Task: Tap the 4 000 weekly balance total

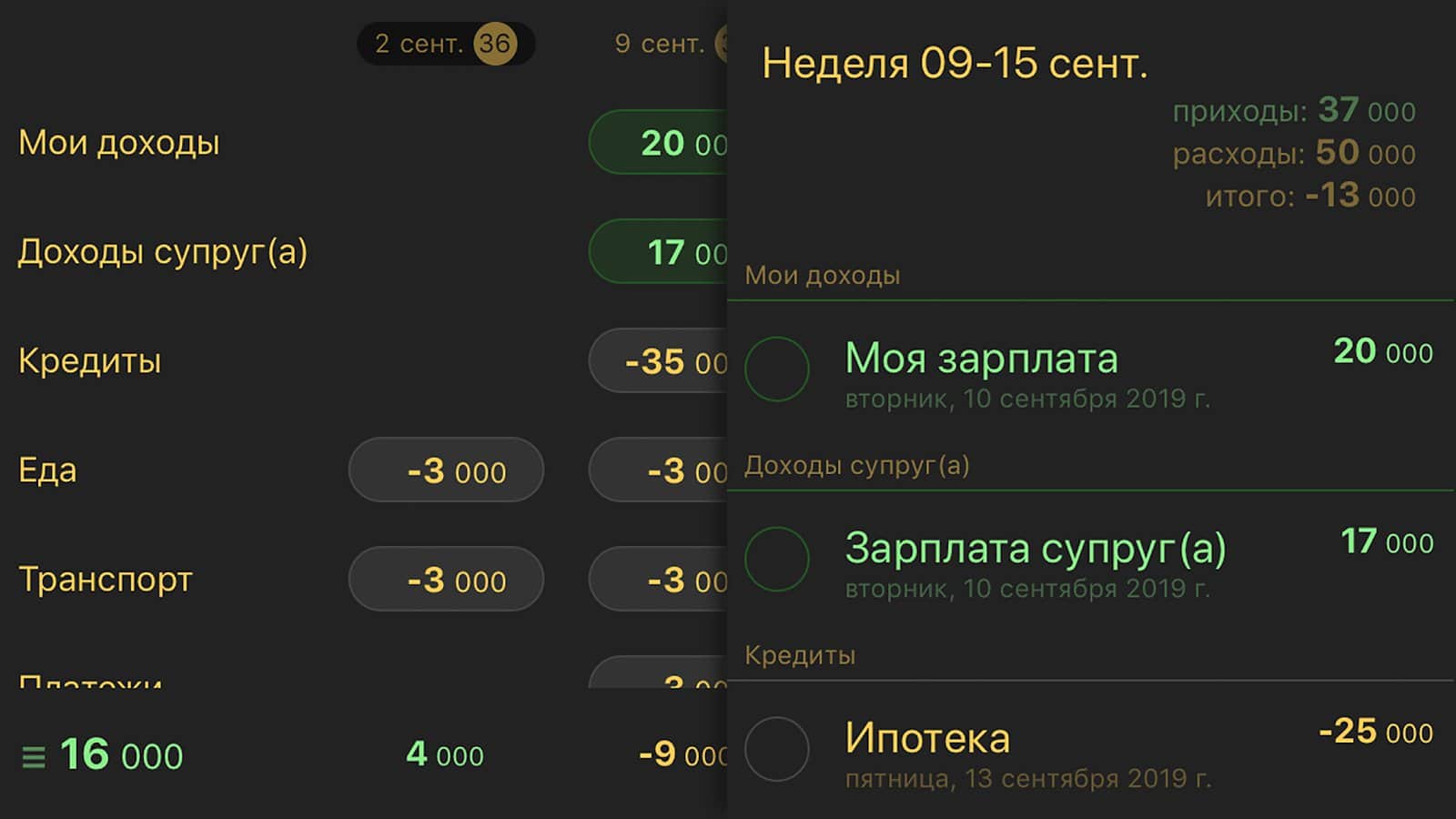Action: tap(445, 754)
